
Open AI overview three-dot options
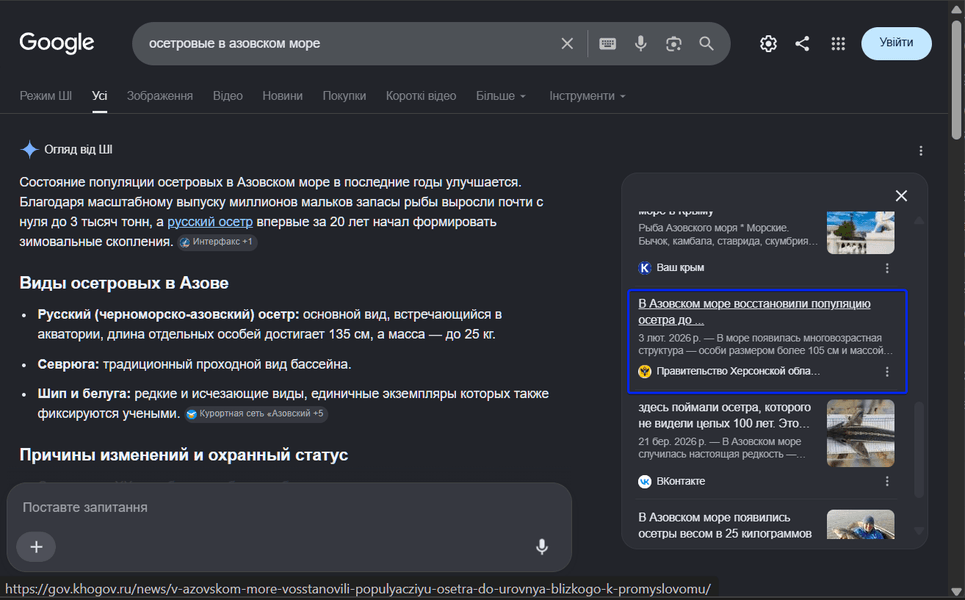click(921, 151)
